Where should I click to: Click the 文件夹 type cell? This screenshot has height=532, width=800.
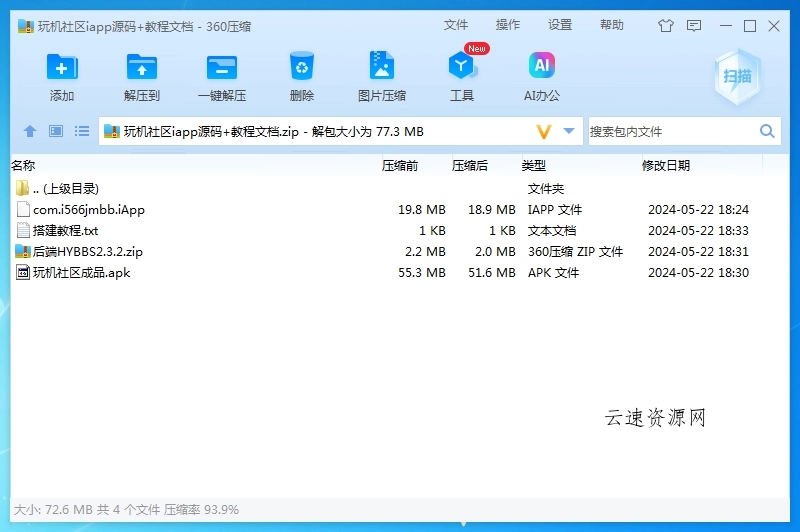point(545,189)
